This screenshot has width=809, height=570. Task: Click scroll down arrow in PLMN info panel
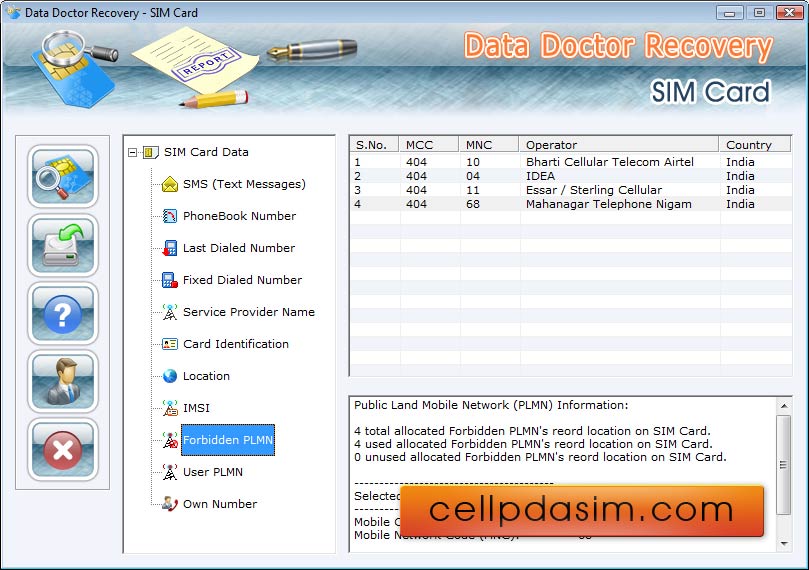point(784,544)
